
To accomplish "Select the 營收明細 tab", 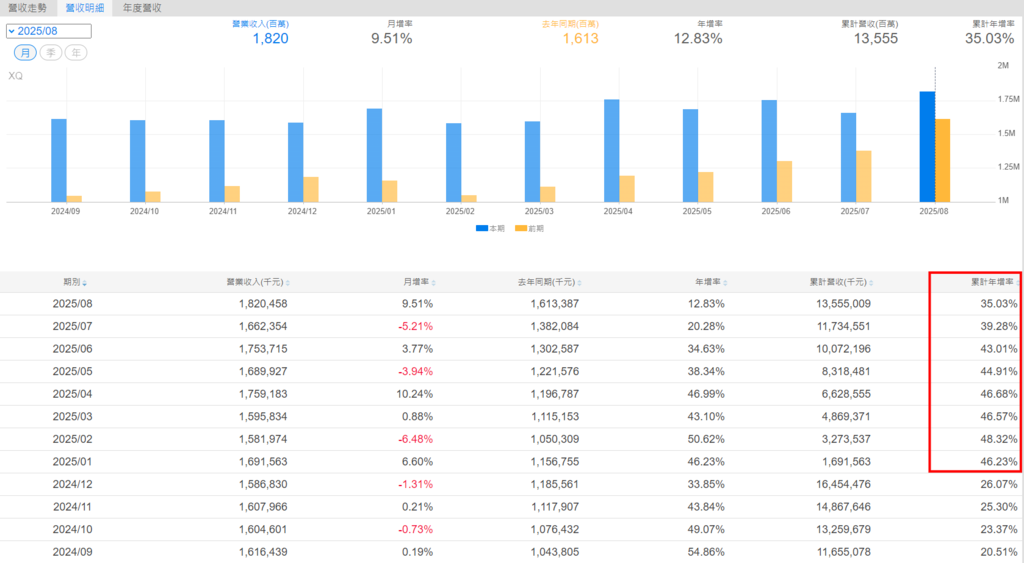I will pos(85,8).
